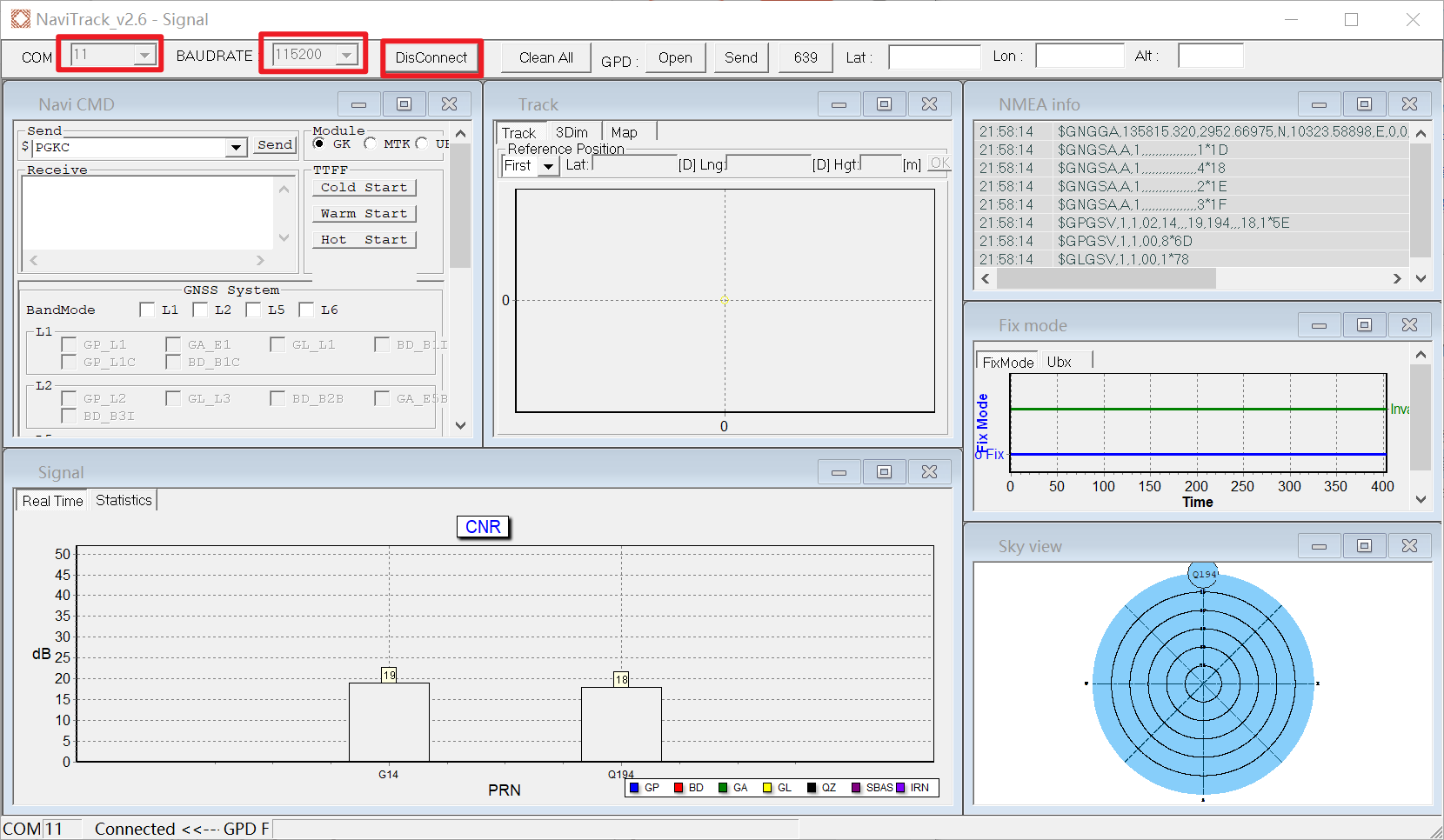Click the Hot Start button
Viewport: 1444px width, 840px height.
(364, 239)
